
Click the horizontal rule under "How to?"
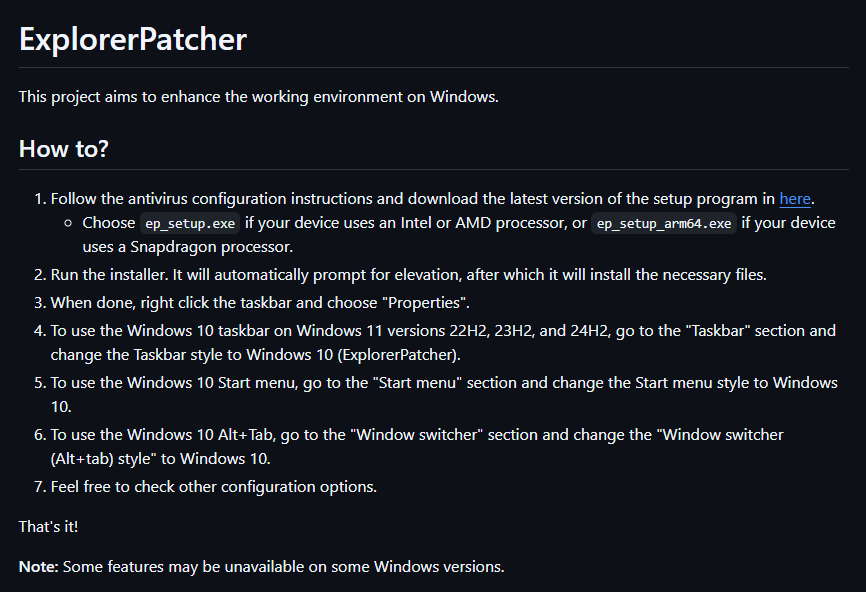434,169
